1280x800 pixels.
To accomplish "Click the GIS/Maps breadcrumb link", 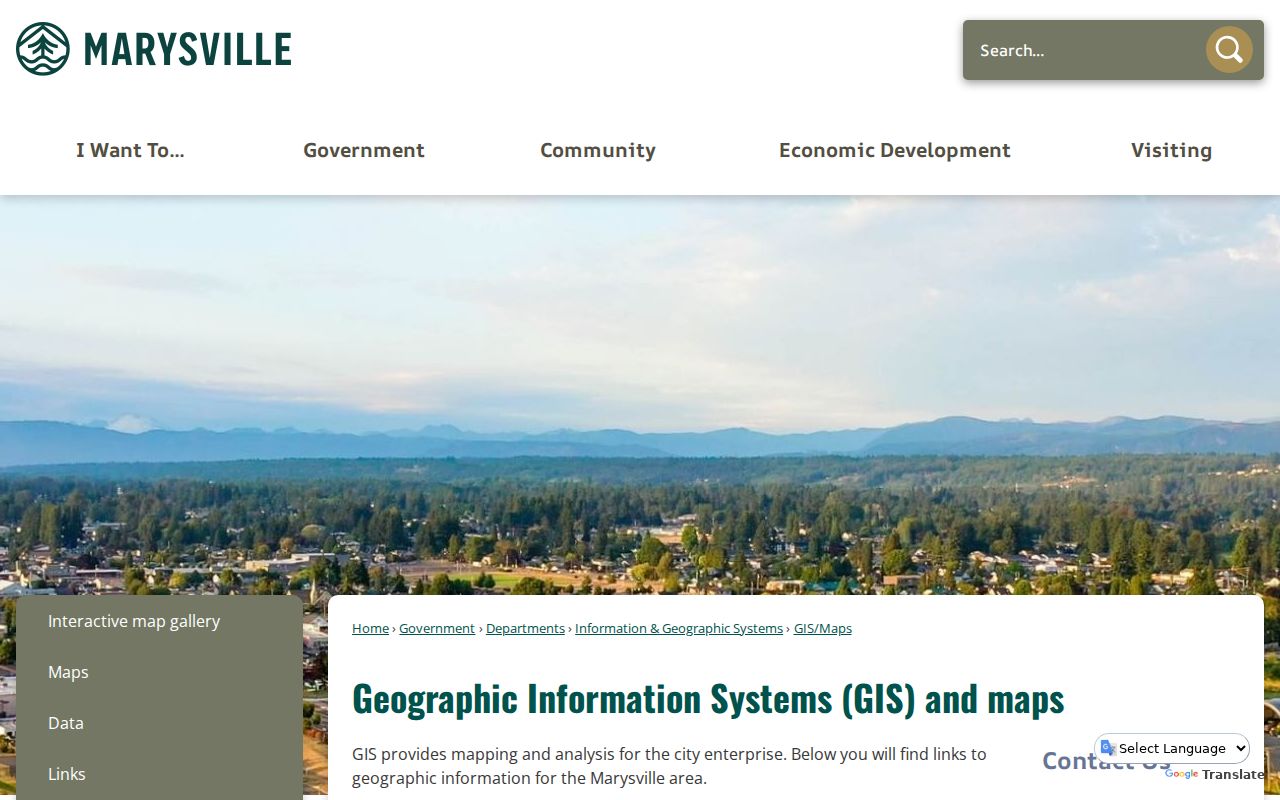I will (x=823, y=628).
